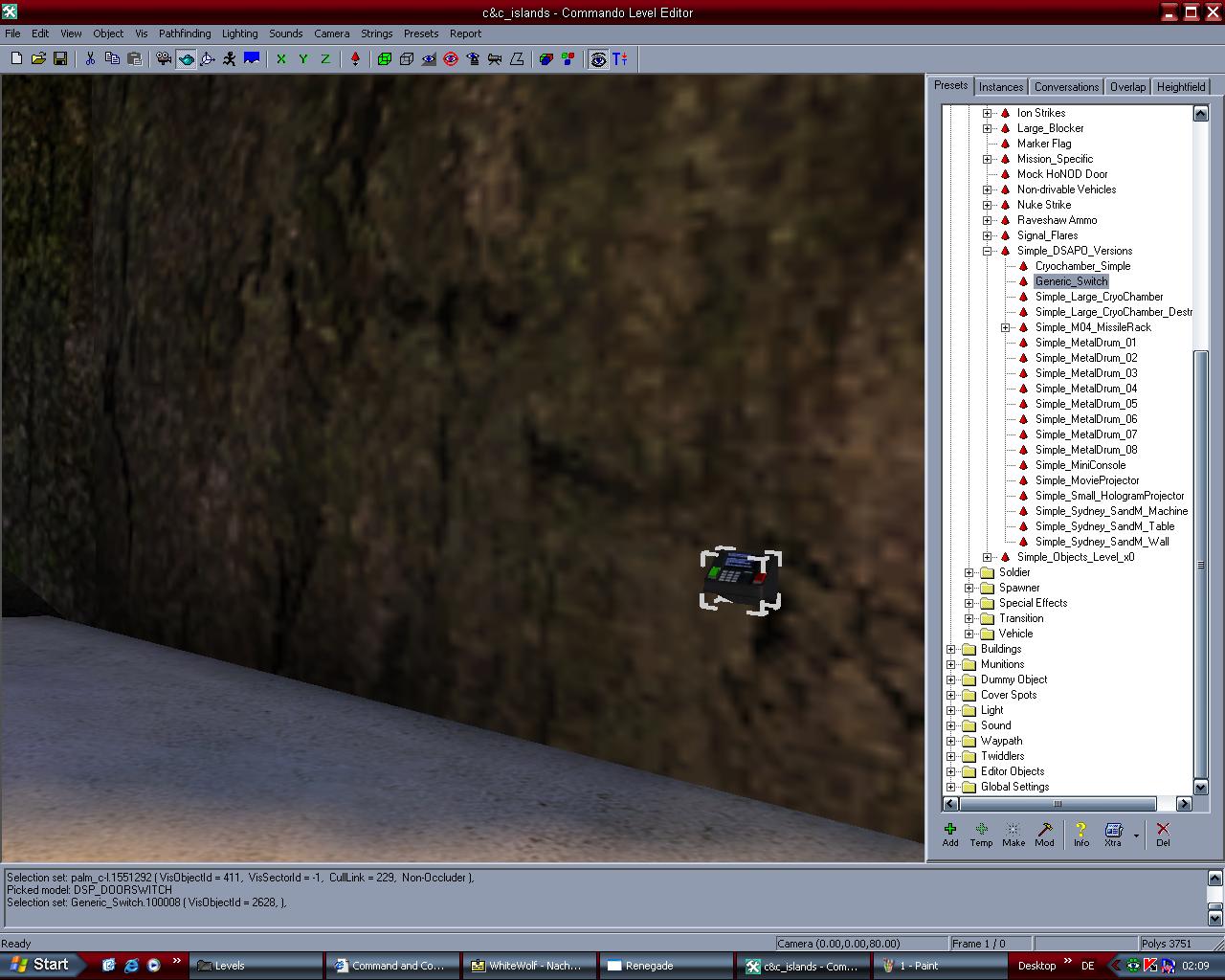
Task: Open the Pathfinding menu
Action: point(185,33)
